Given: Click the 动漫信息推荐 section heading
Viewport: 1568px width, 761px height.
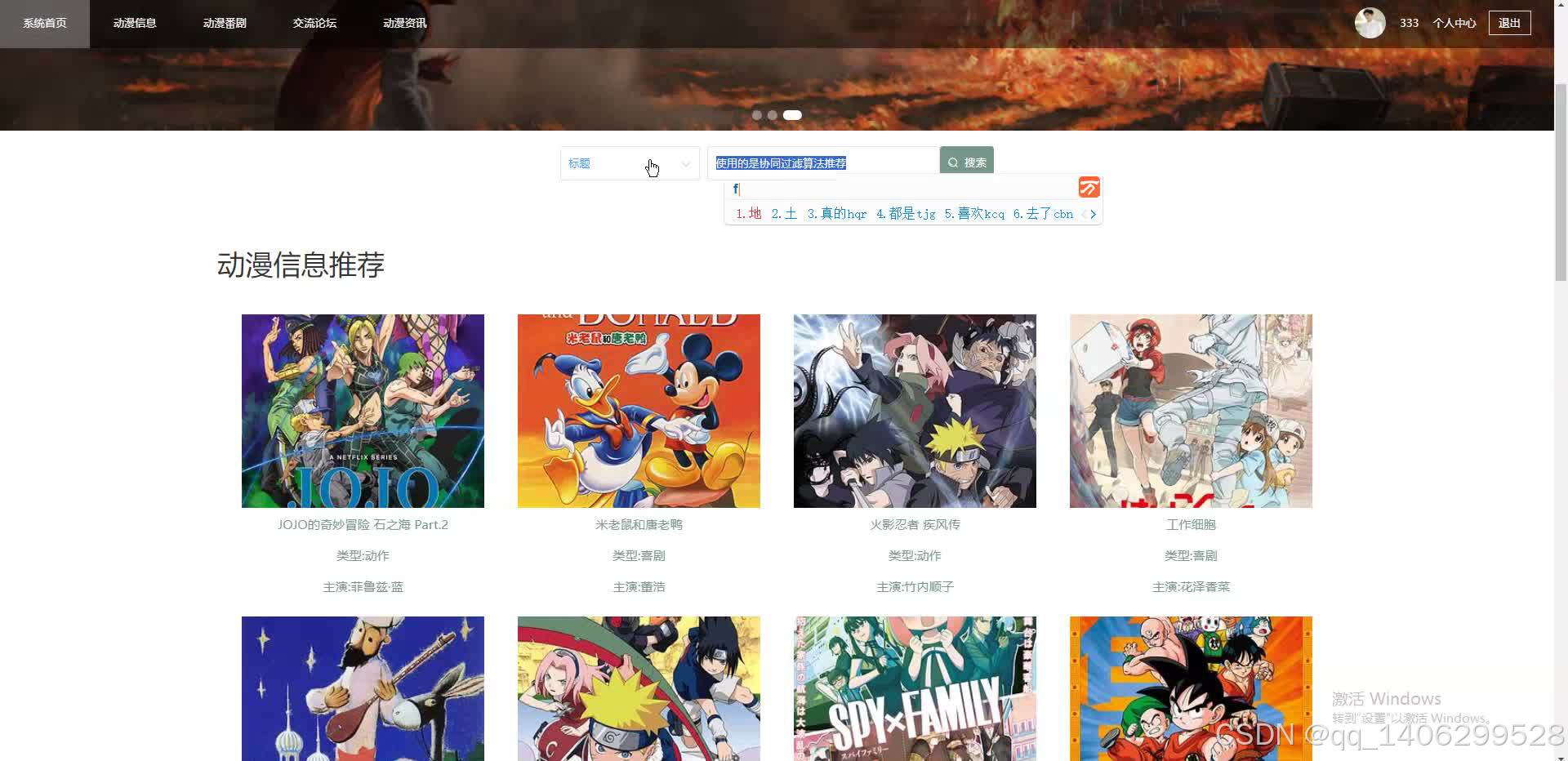Looking at the screenshot, I should pos(301,265).
